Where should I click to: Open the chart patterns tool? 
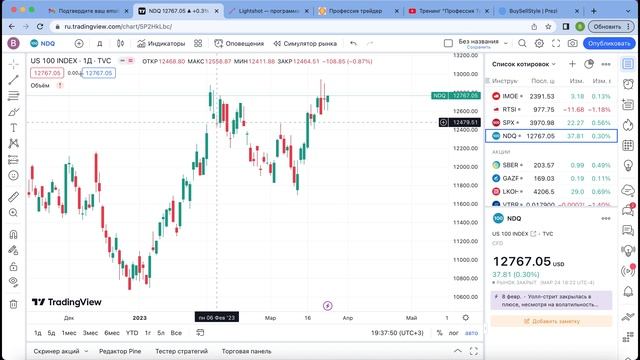pyautogui.click(x=13, y=143)
